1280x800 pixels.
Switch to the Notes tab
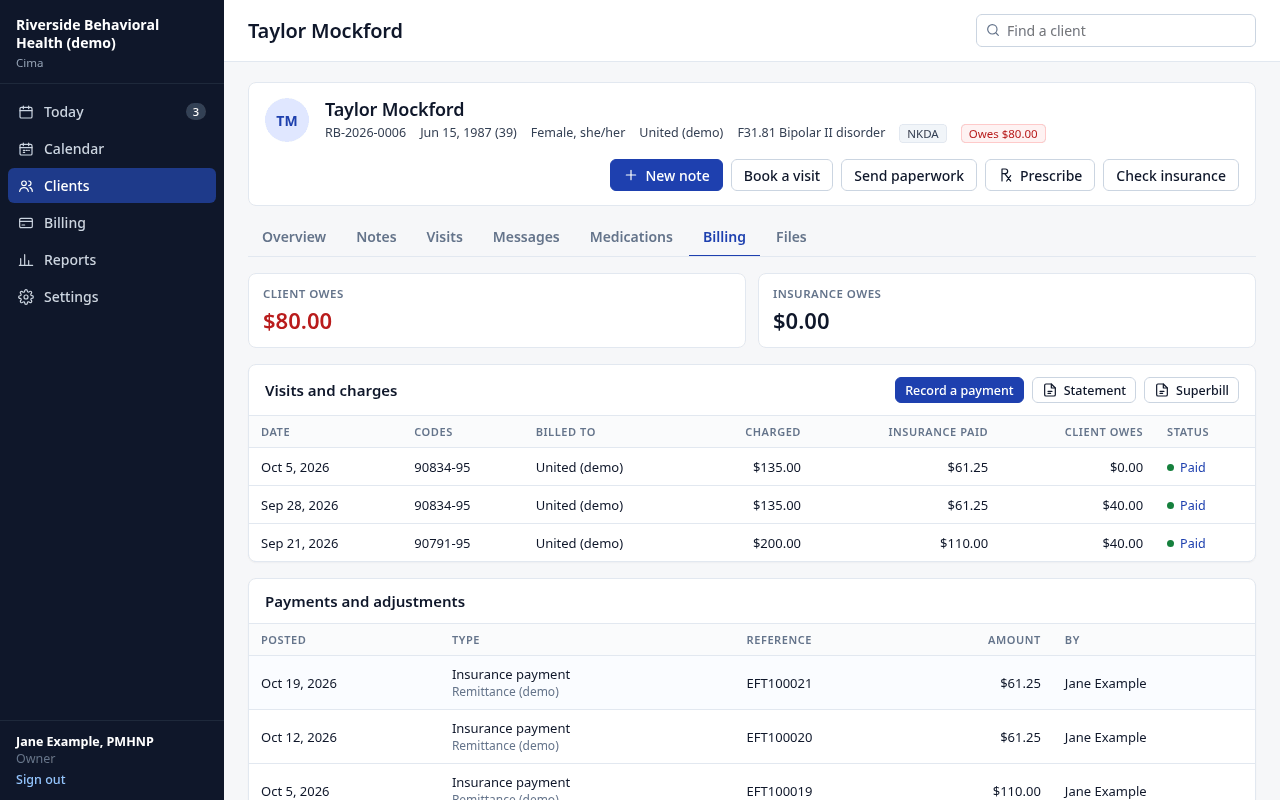tap(376, 237)
